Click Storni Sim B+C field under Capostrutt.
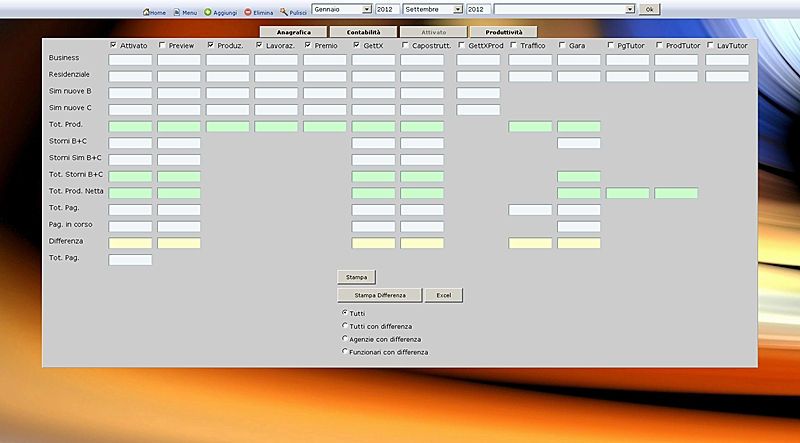This screenshot has height=443, width=800. click(422, 160)
